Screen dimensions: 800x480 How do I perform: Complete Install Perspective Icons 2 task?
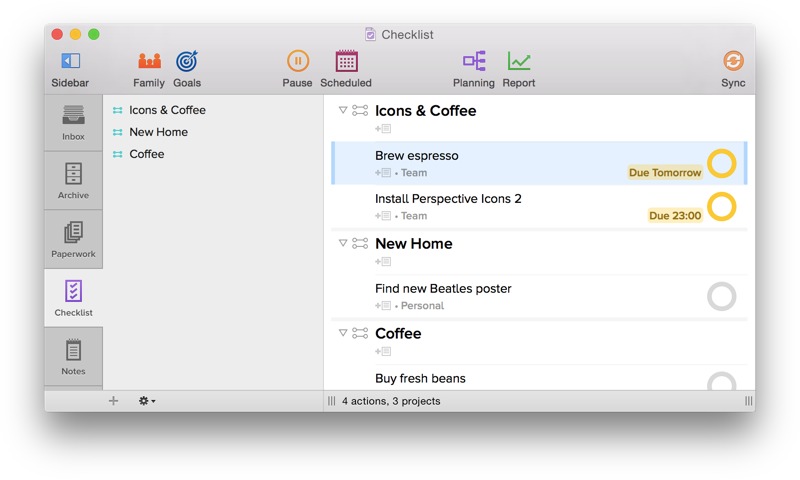[x=721, y=206]
